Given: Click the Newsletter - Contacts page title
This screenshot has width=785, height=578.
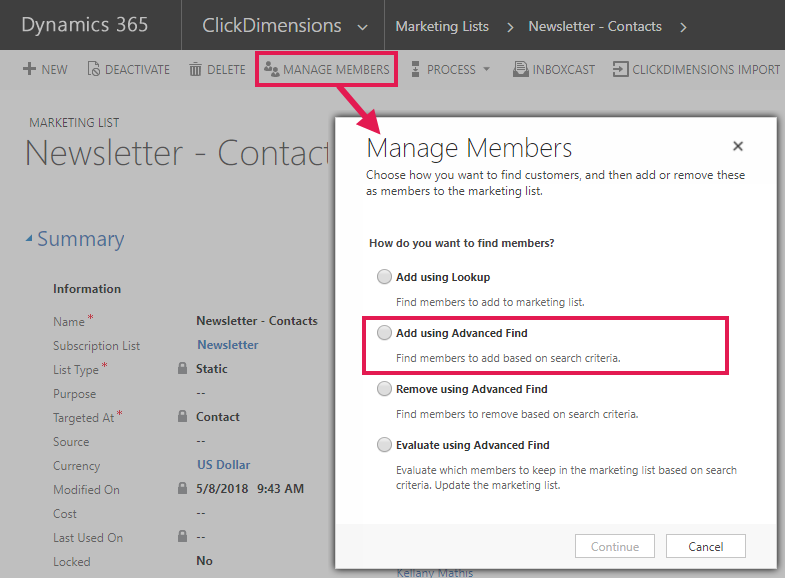Looking at the screenshot, I should [x=177, y=153].
